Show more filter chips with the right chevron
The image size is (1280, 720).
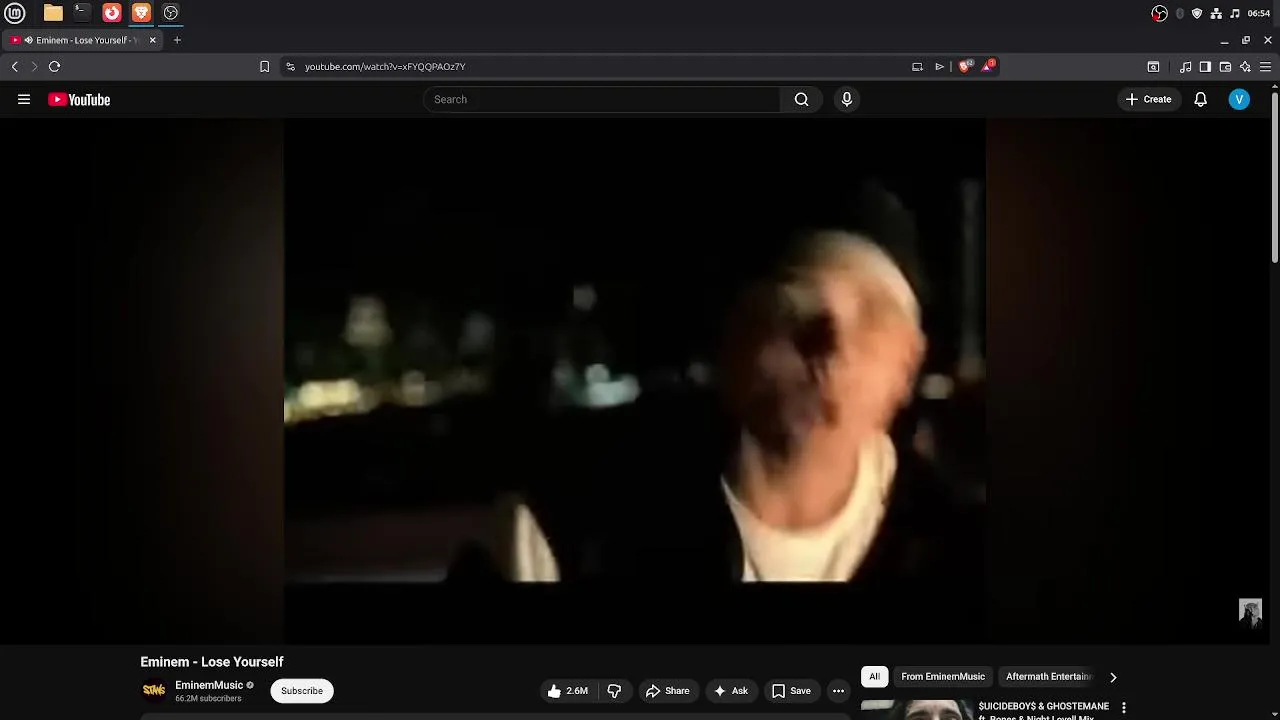coord(1113,677)
